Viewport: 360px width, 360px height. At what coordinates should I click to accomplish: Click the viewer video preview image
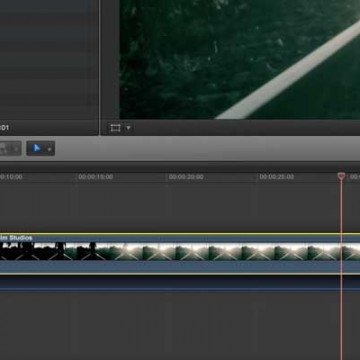point(240,59)
